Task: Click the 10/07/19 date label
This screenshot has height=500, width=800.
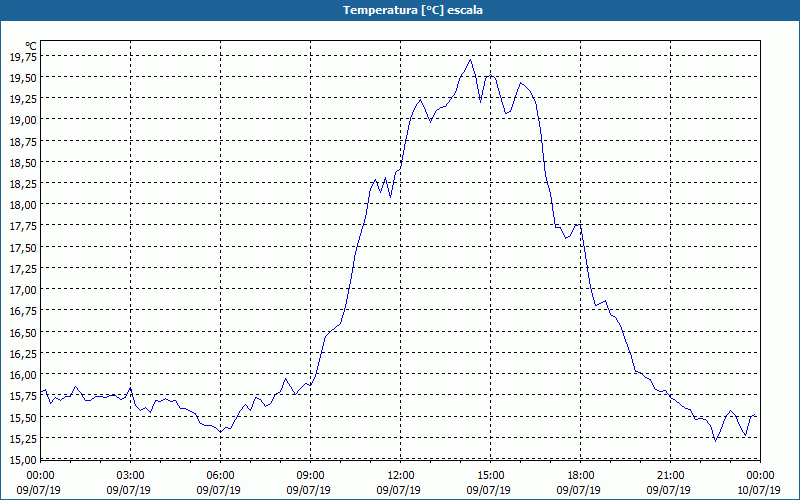Action: point(758,490)
